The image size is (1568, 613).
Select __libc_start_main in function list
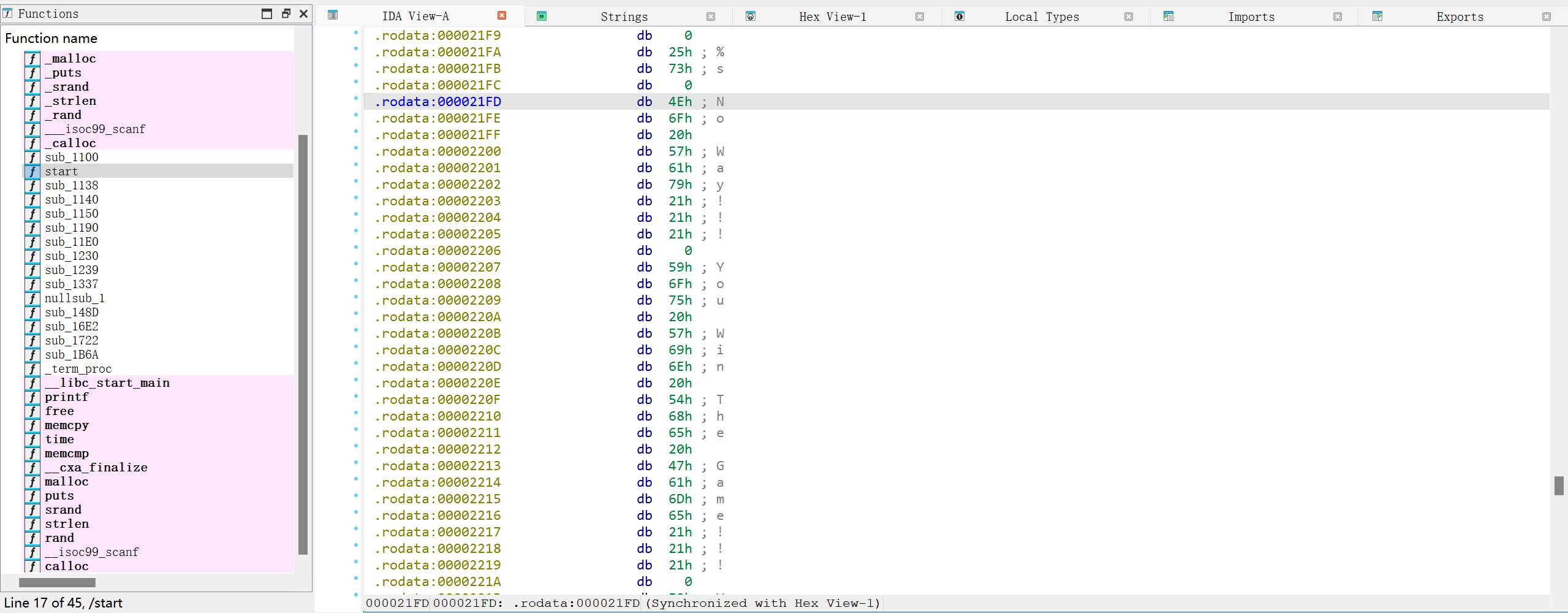click(107, 383)
